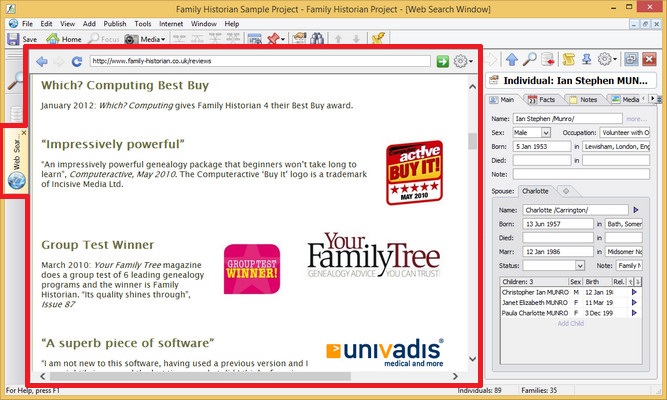Open the Window menu

click(203, 24)
